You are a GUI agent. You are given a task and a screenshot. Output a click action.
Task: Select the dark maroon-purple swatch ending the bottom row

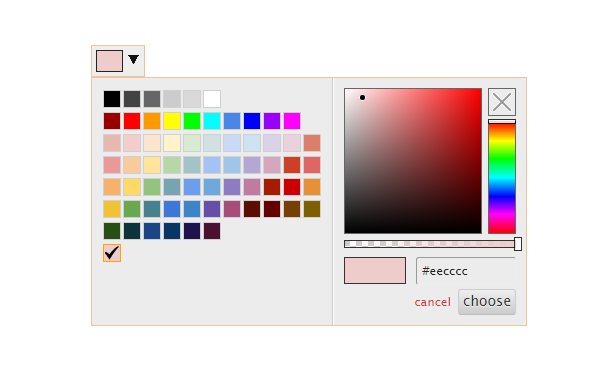(212, 231)
